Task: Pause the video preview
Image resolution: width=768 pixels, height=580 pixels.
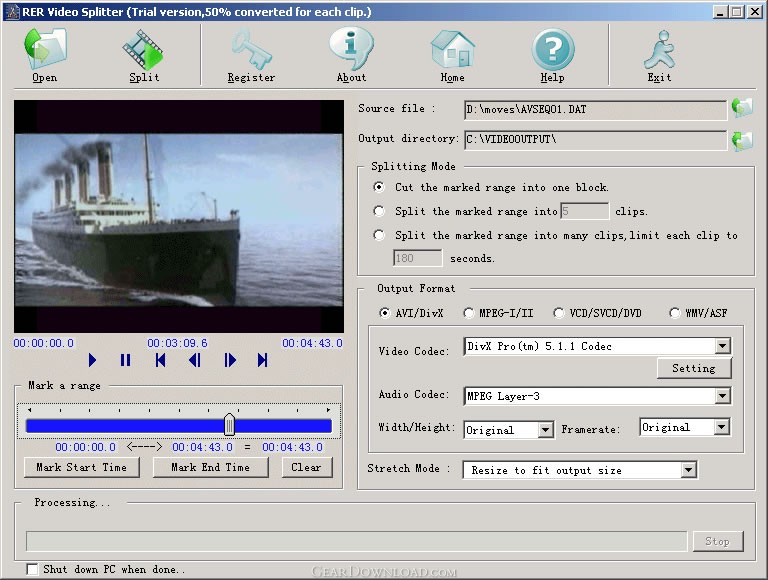Action: (125, 361)
